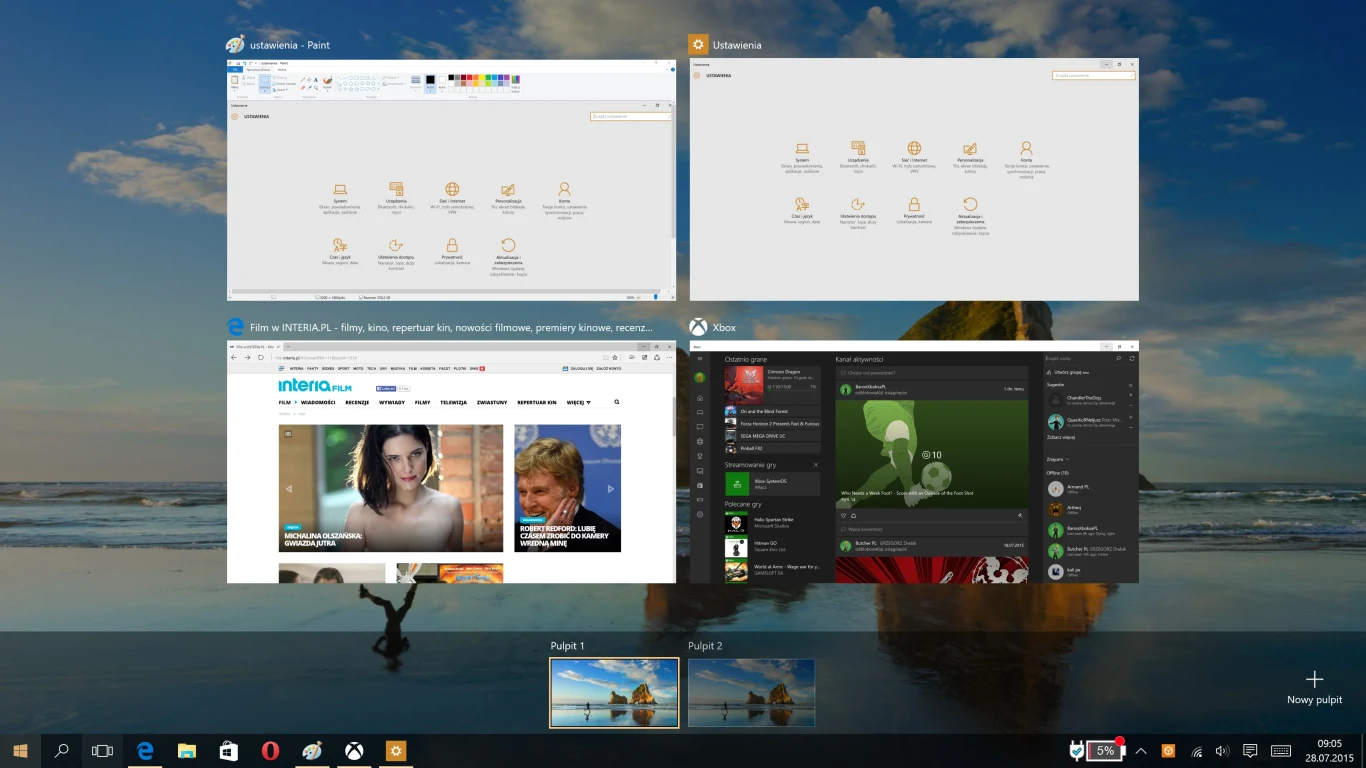Switch to the Pulpit 2 desktop
Screen dimensions: 1366x768
tap(751, 692)
